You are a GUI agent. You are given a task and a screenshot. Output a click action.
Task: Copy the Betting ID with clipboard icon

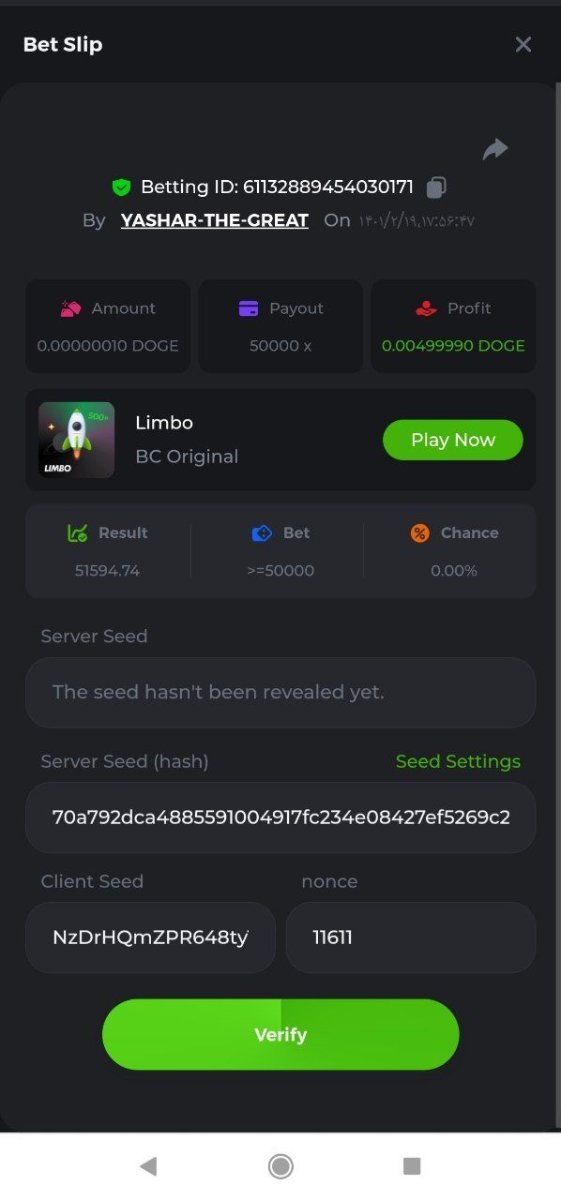436,187
